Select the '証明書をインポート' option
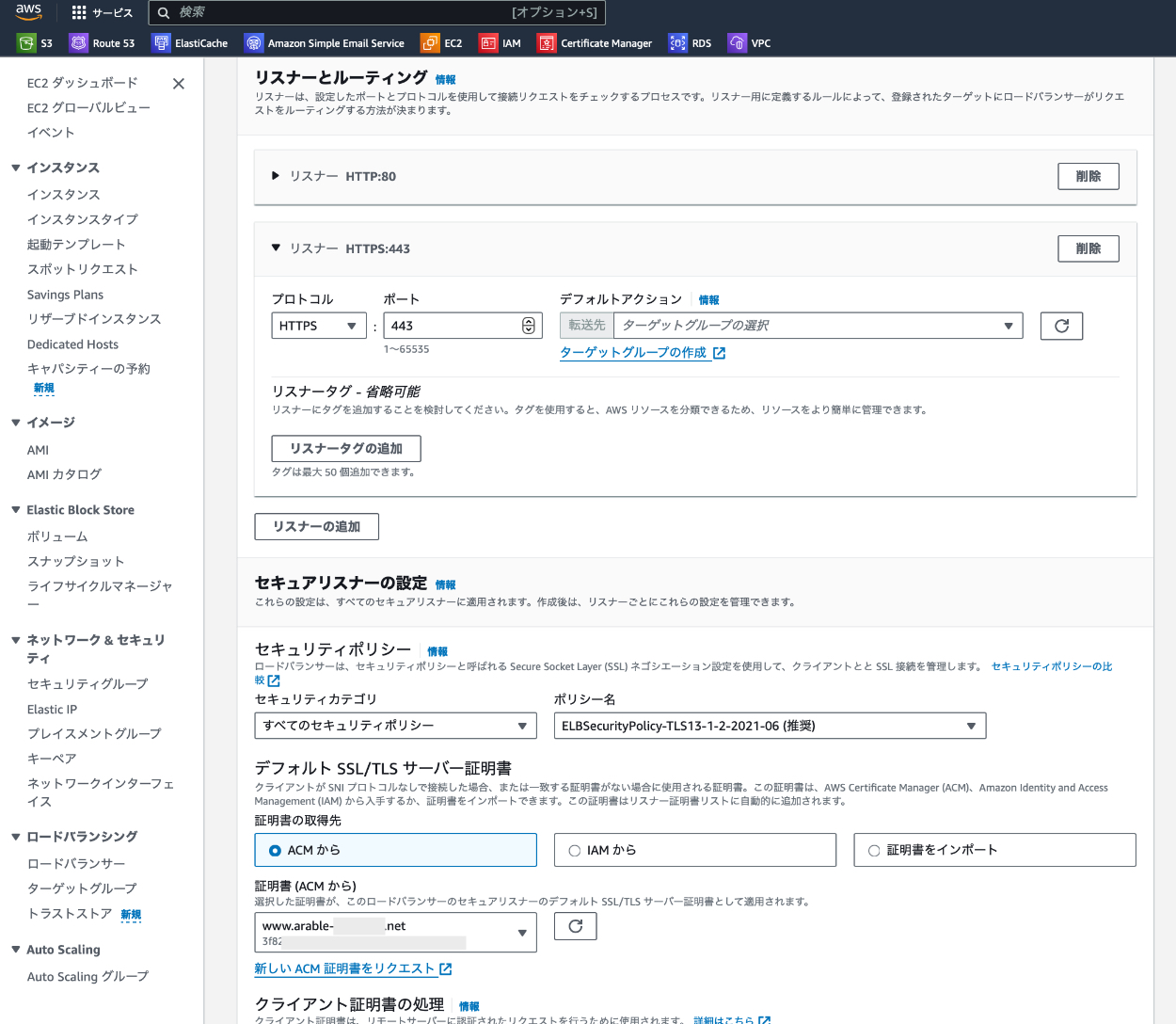The width and height of the screenshot is (1176, 1024). click(874, 851)
